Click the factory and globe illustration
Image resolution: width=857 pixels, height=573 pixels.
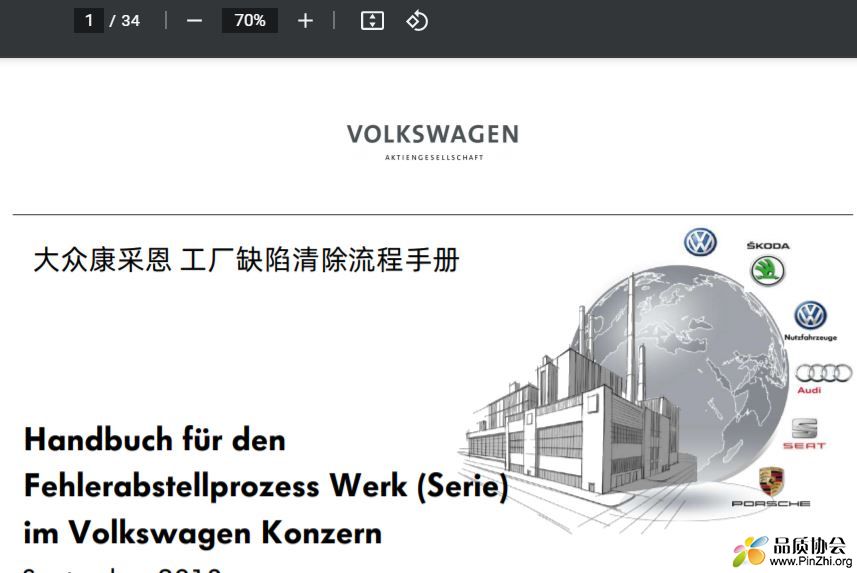(x=623, y=398)
